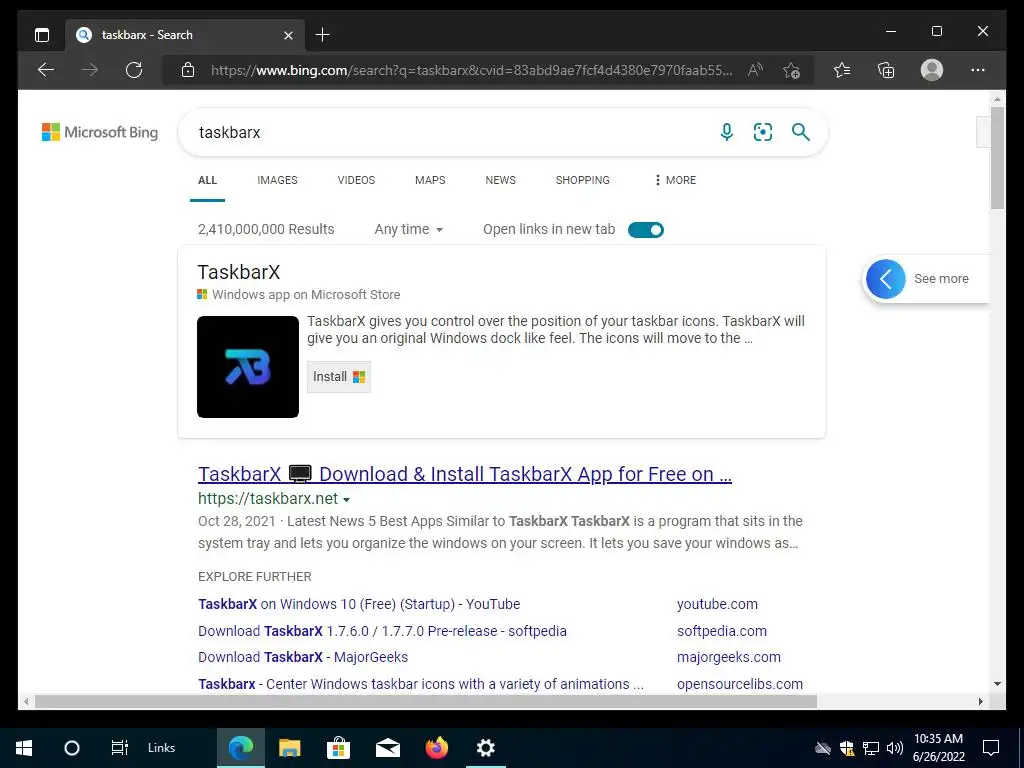Click the horizontal scrollbar right arrow
Viewport: 1024px width, 768px height.
click(x=980, y=701)
